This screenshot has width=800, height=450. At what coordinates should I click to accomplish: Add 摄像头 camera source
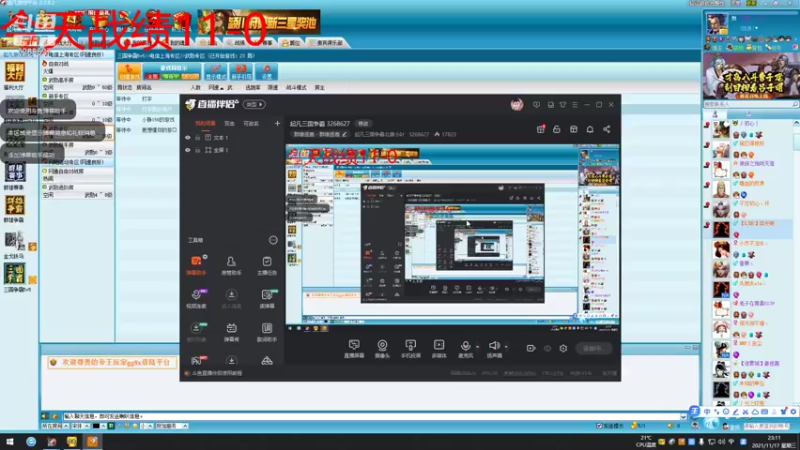click(x=382, y=348)
